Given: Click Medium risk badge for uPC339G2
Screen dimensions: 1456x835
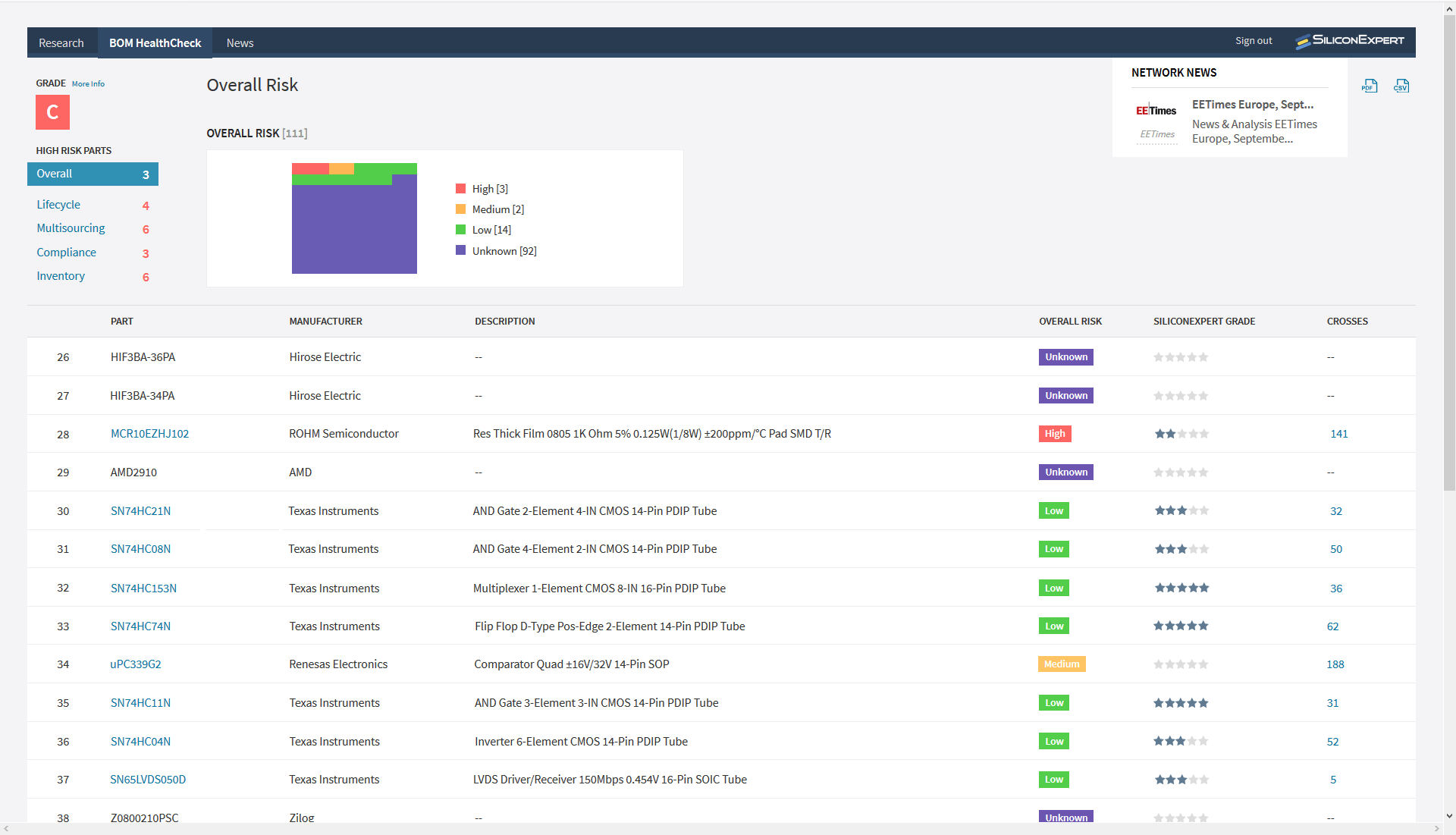Looking at the screenshot, I should [1062, 664].
